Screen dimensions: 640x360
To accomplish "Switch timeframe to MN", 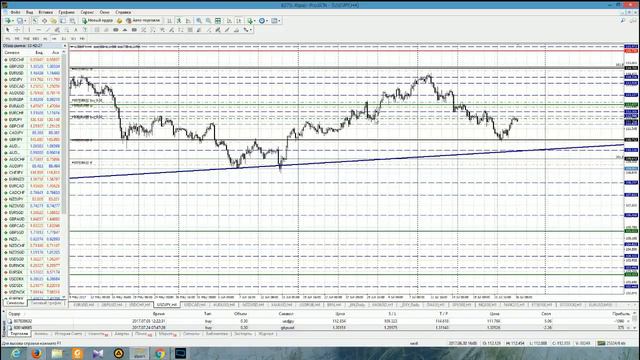I will click(x=82, y=38).
